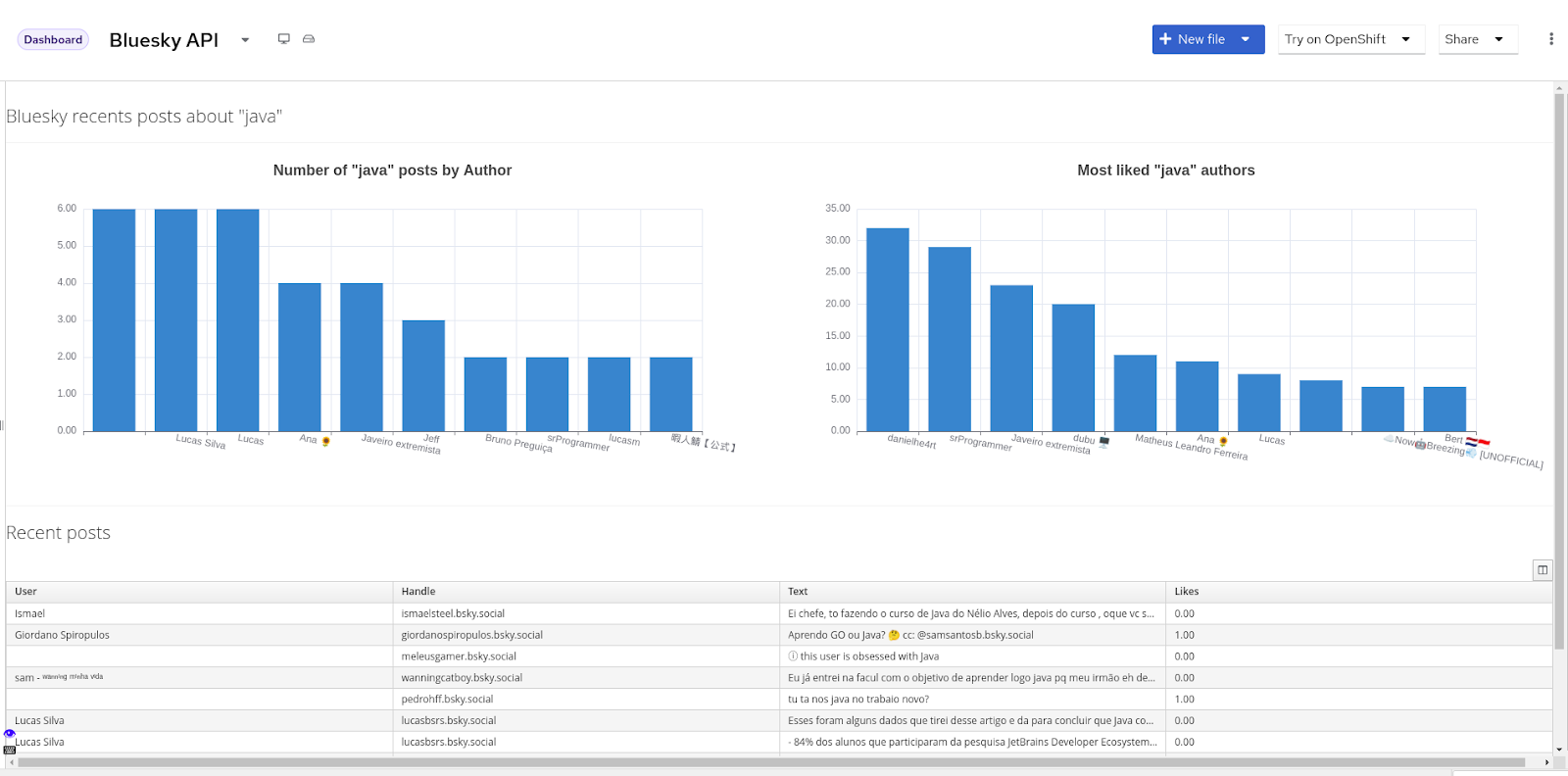Viewport: 1568px width, 776px height.
Task: Click 'Number of "java" posts by Author' chart title
Action: (x=392, y=170)
